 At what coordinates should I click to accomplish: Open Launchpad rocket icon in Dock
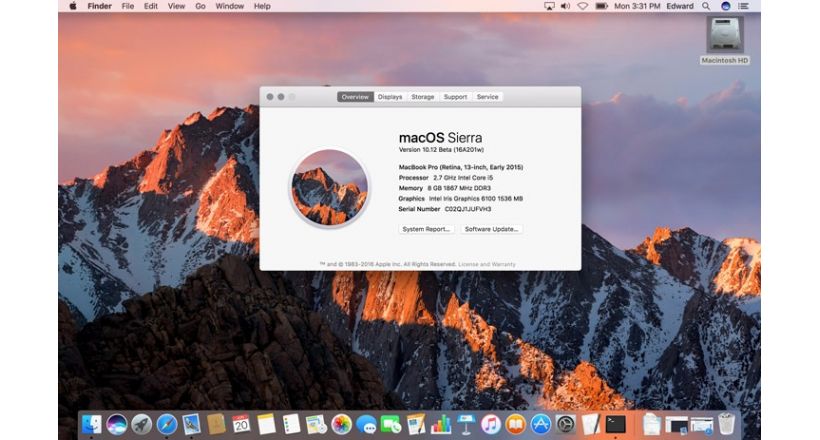pos(142,424)
